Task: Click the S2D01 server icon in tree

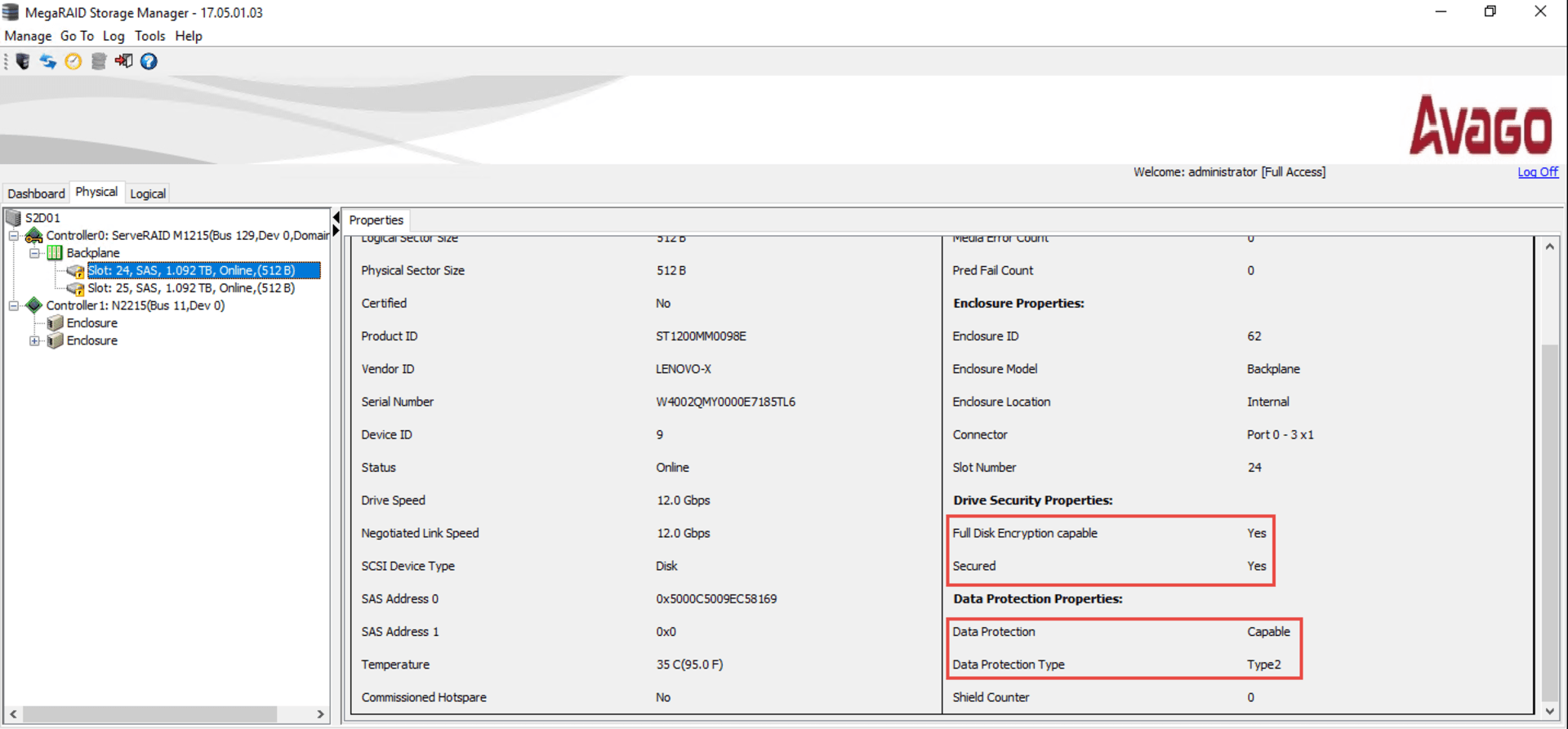Action: pos(13,218)
